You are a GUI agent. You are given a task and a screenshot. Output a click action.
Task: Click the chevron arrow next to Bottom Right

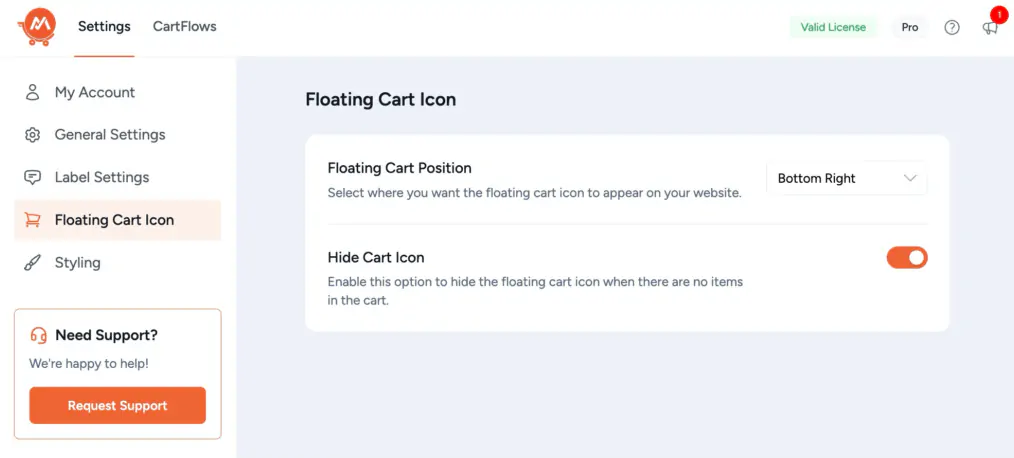point(910,179)
